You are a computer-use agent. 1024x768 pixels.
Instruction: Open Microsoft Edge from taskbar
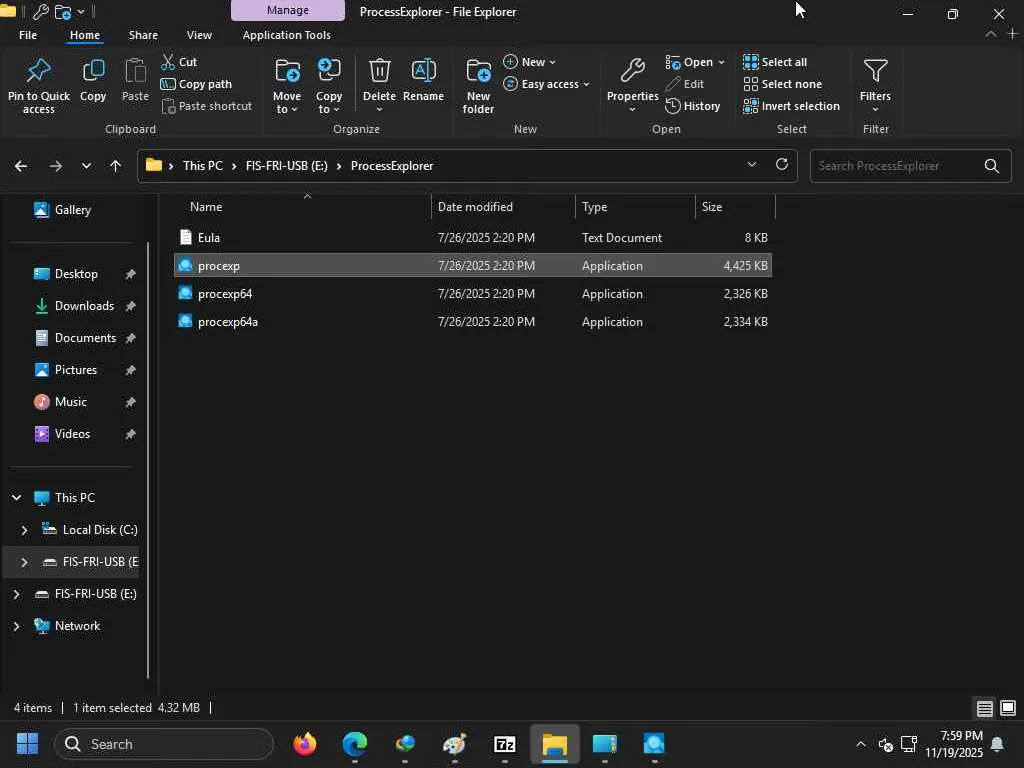pos(355,744)
